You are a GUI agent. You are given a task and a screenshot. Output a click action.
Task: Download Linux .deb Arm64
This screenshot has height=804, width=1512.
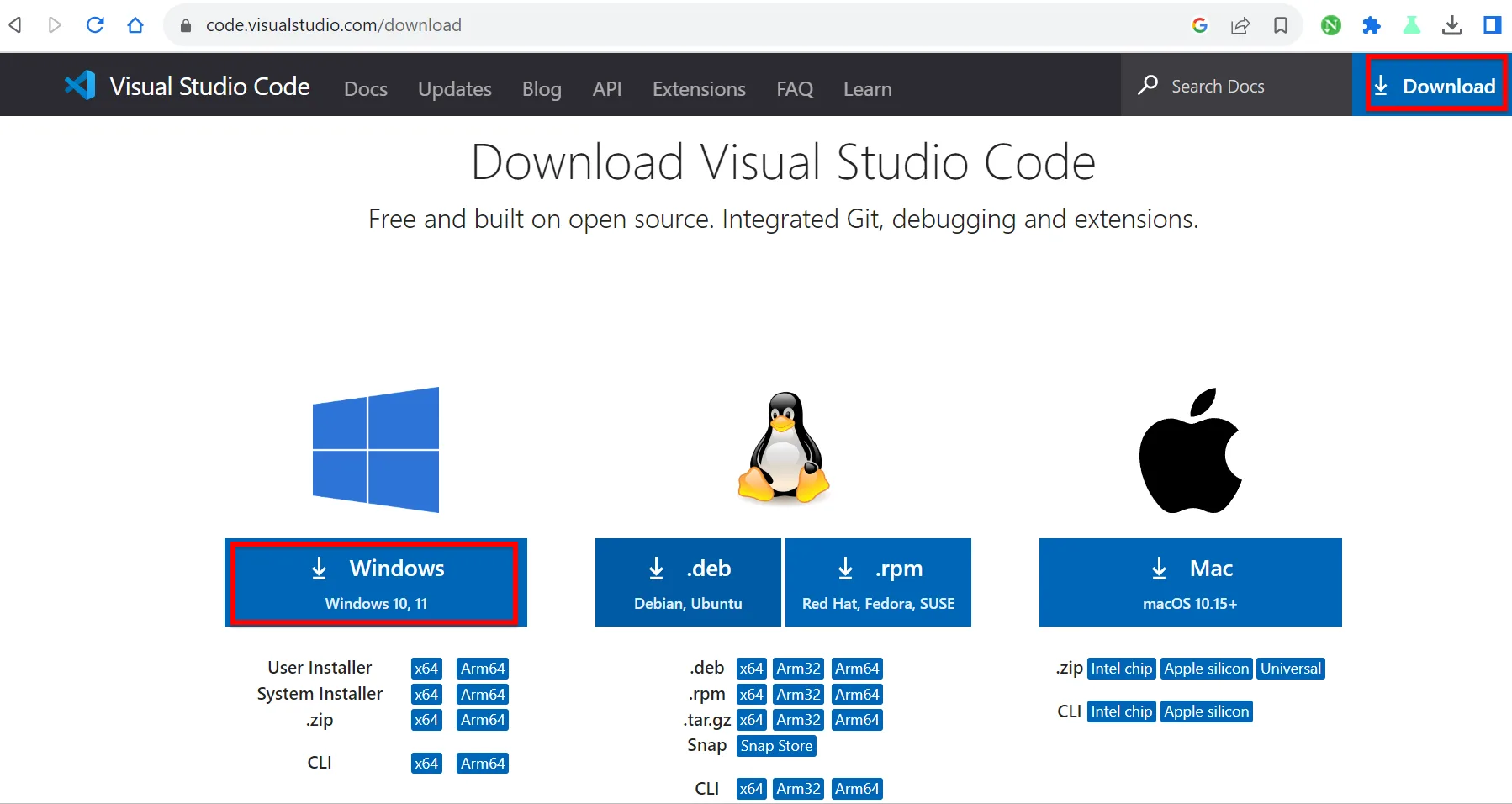coord(857,669)
